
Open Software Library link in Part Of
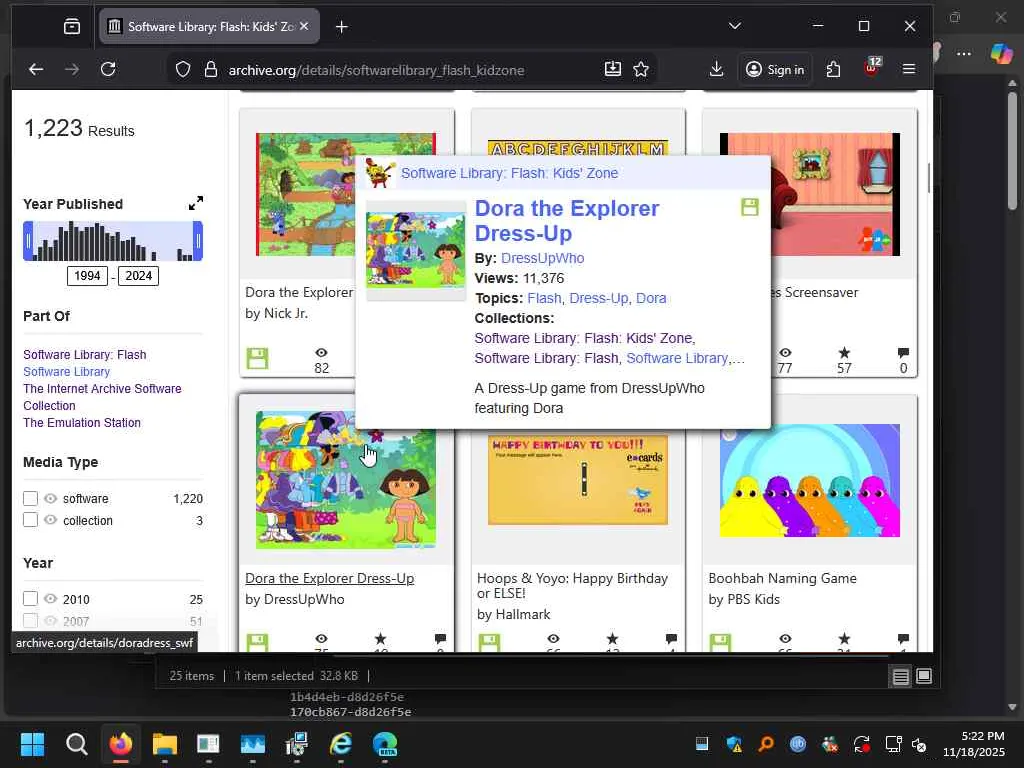(67, 372)
